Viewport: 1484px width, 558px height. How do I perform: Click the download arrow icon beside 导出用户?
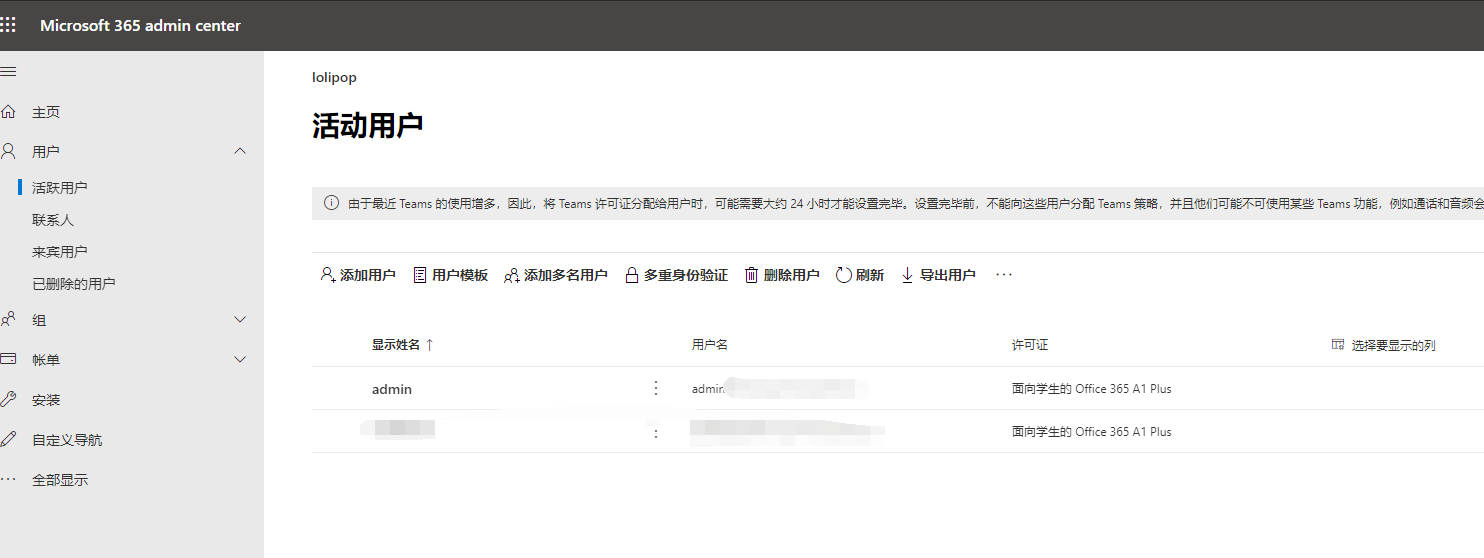[908, 275]
